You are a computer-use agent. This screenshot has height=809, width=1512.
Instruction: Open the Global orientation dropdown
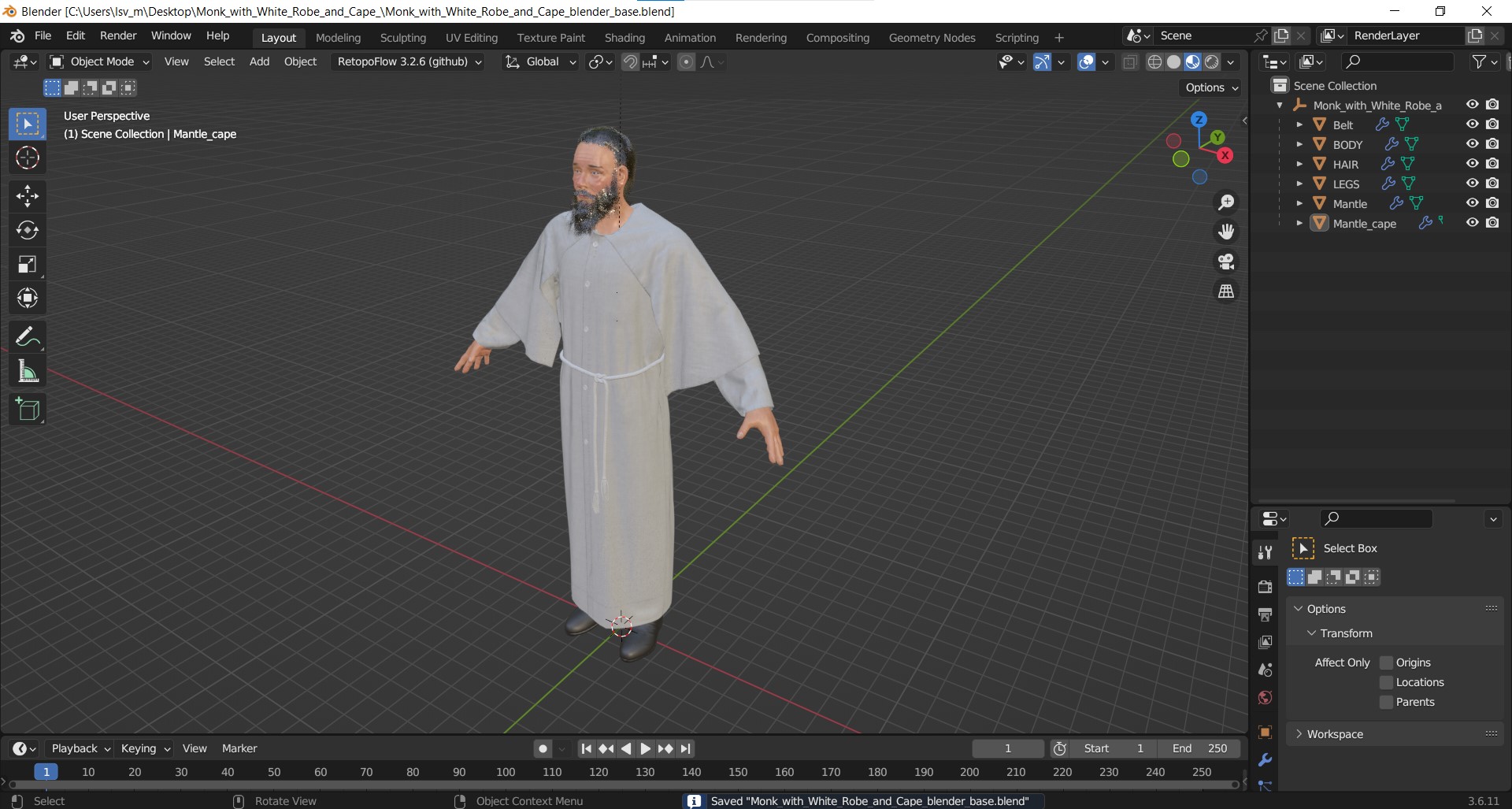[x=541, y=61]
